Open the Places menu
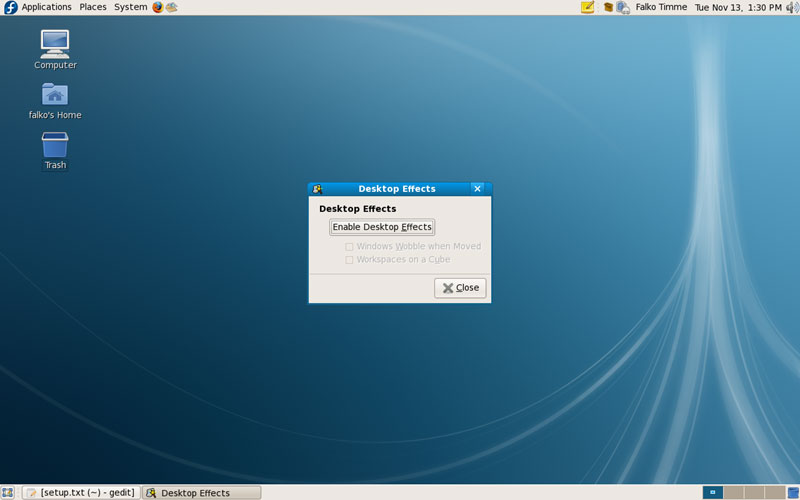Screen dimensions: 800x500 93,7
